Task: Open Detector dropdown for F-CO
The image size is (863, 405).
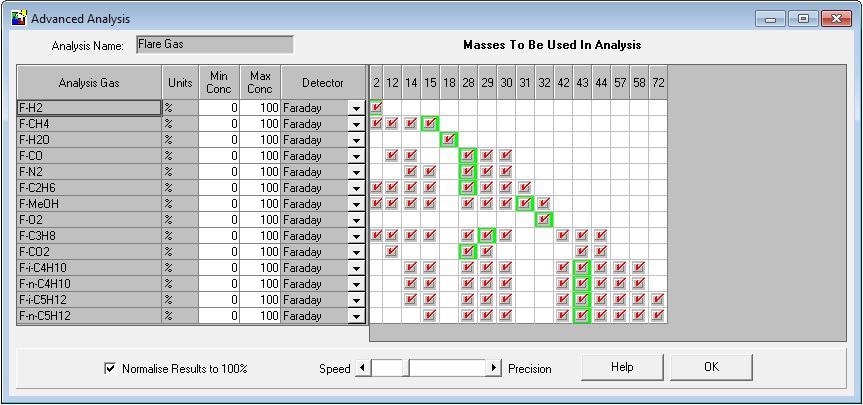Action: [356, 156]
